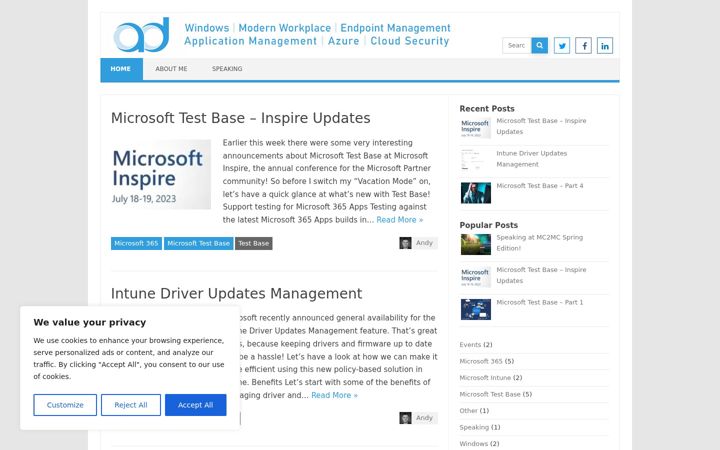This screenshot has height=450, width=720.
Task: Open recent post Microsoft Test Base – Inspire Updates
Action: (x=541, y=126)
